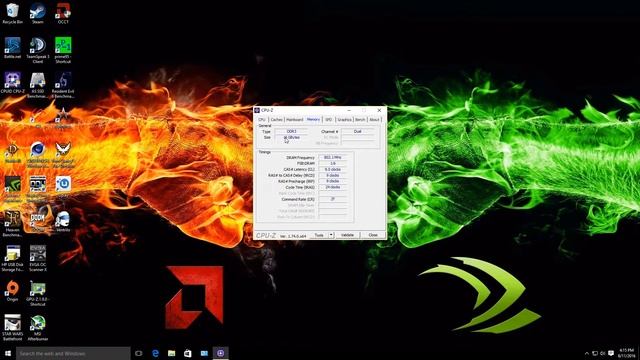Image resolution: width=640 pixels, height=360 pixels.
Task: Launch the Resident Evil 6 Benchmark shortcut
Action: [x=63, y=85]
